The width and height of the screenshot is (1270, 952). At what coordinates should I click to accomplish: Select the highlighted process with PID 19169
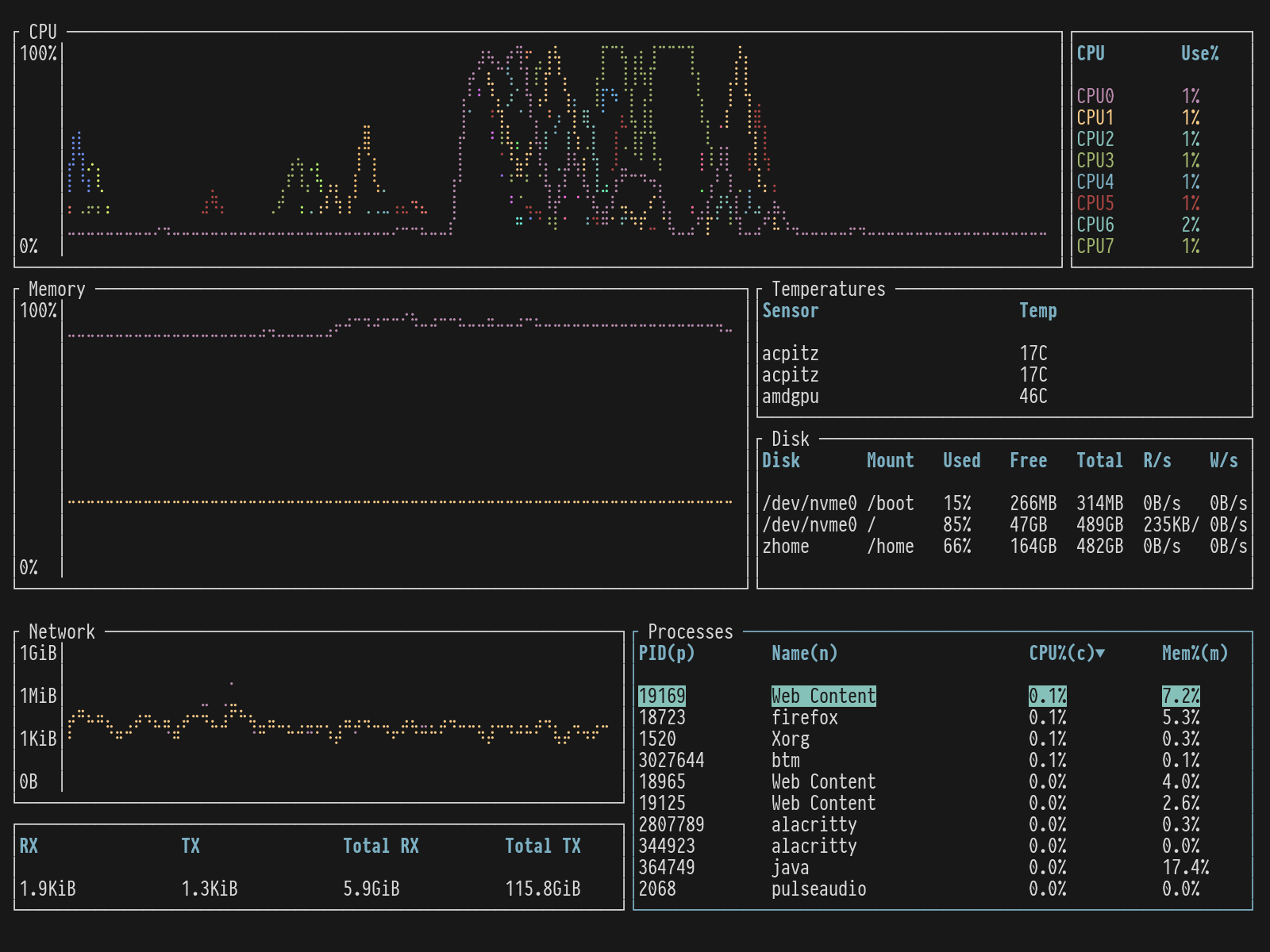tap(943, 696)
